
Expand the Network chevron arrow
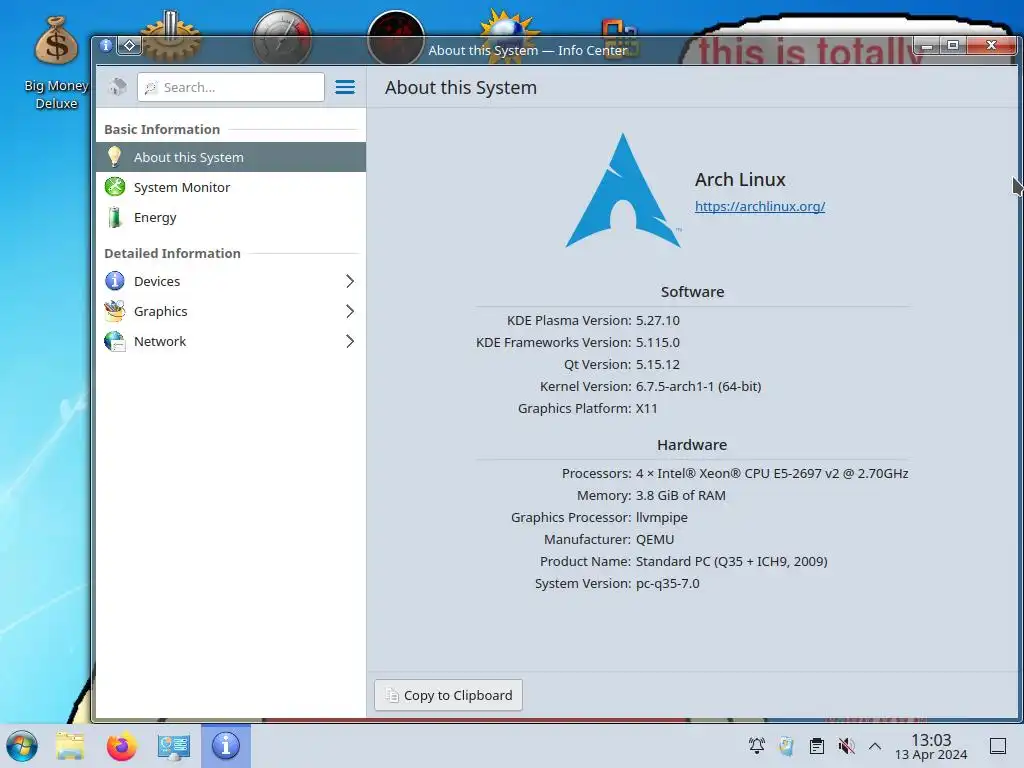click(350, 342)
